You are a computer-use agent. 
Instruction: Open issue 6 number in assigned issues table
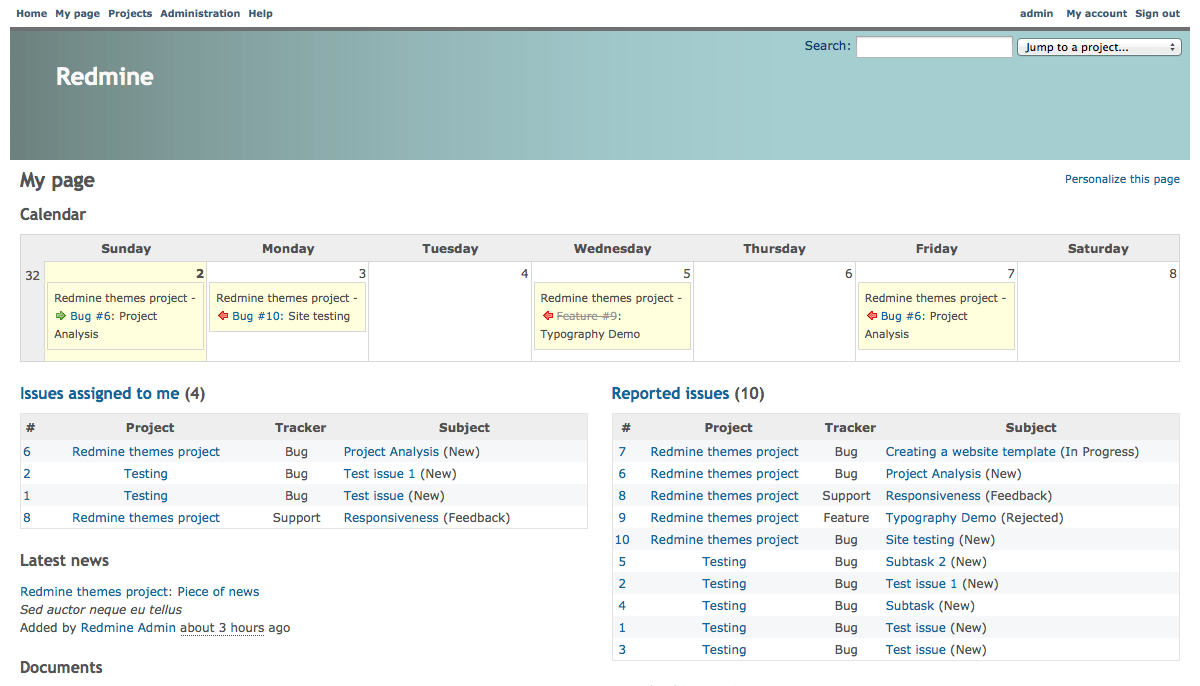click(x=27, y=452)
